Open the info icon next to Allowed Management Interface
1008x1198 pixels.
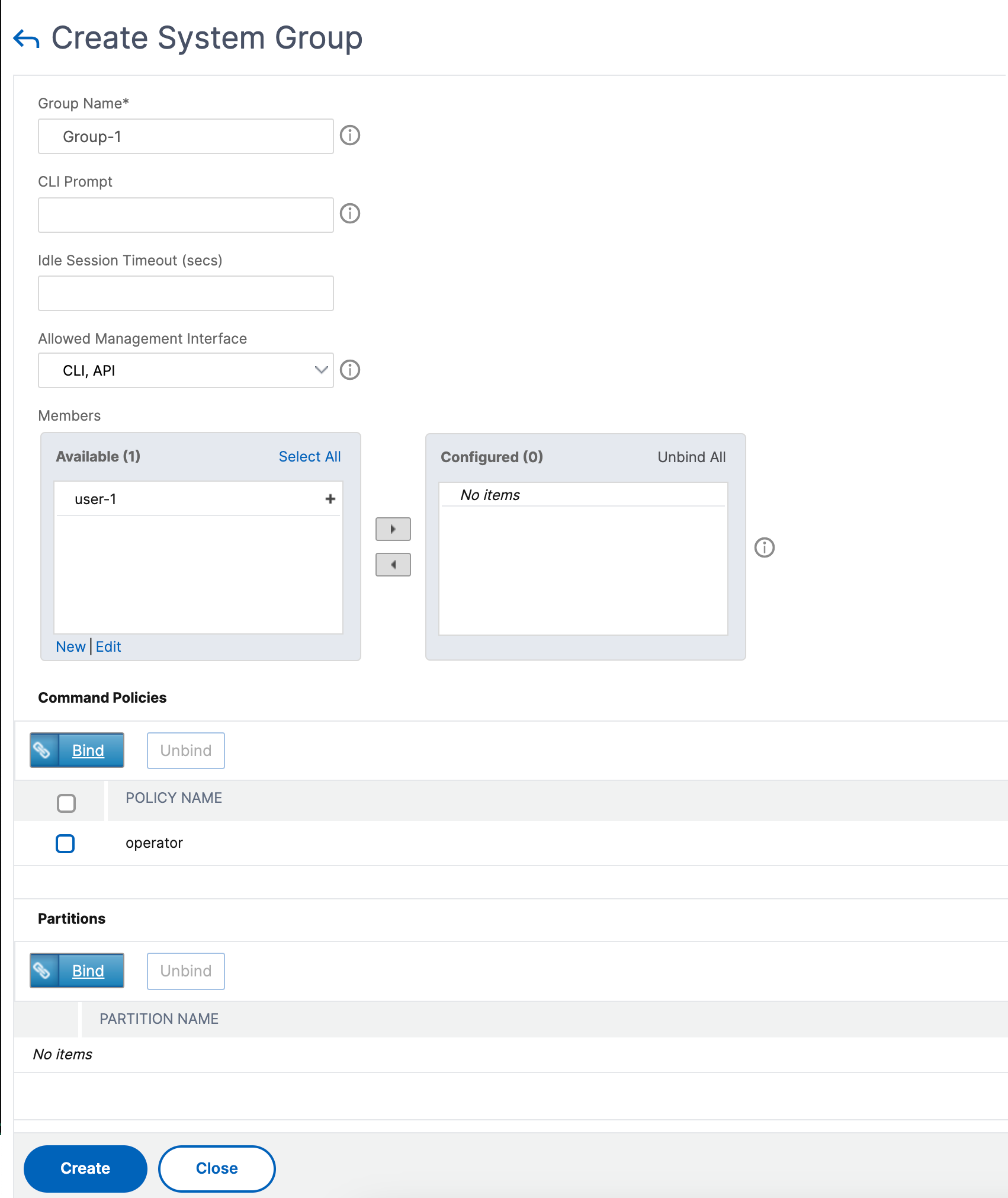(x=350, y=370)
